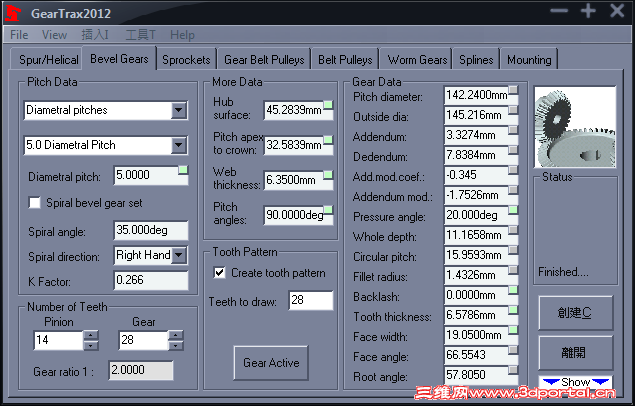Click the gray indicator beside Fillet radius value
This screenshot has height=406, width=635.
pos(513,270)
